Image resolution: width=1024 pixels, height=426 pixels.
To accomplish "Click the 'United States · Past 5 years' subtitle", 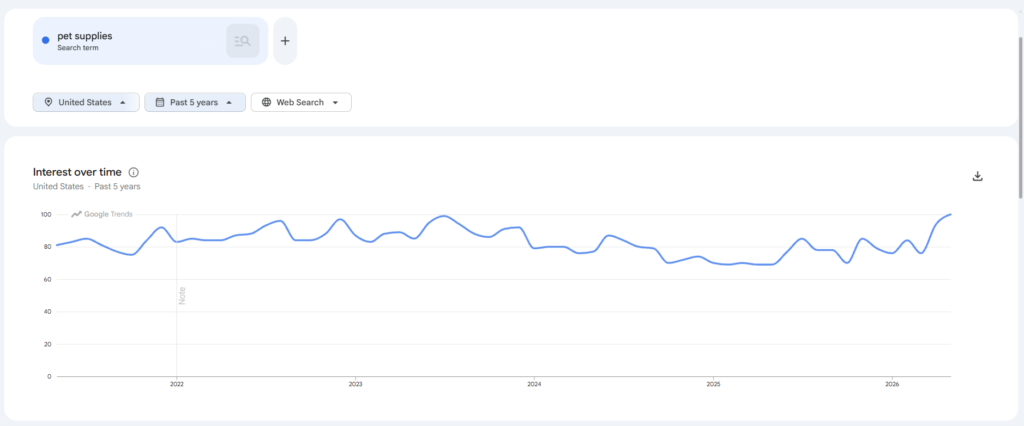I will (87, 186).
